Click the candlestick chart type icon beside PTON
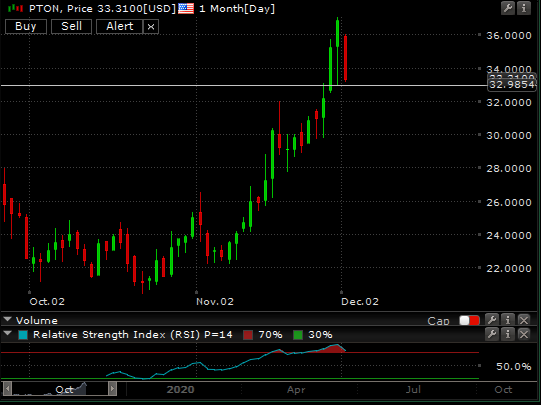 pyautogui.click(x=16, y=8)
